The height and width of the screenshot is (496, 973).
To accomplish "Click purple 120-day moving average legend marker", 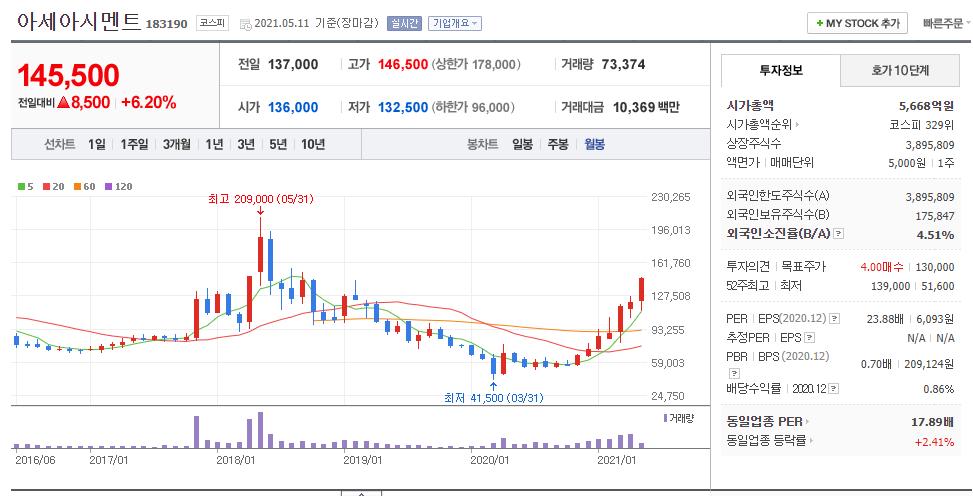I will [108, 186].
